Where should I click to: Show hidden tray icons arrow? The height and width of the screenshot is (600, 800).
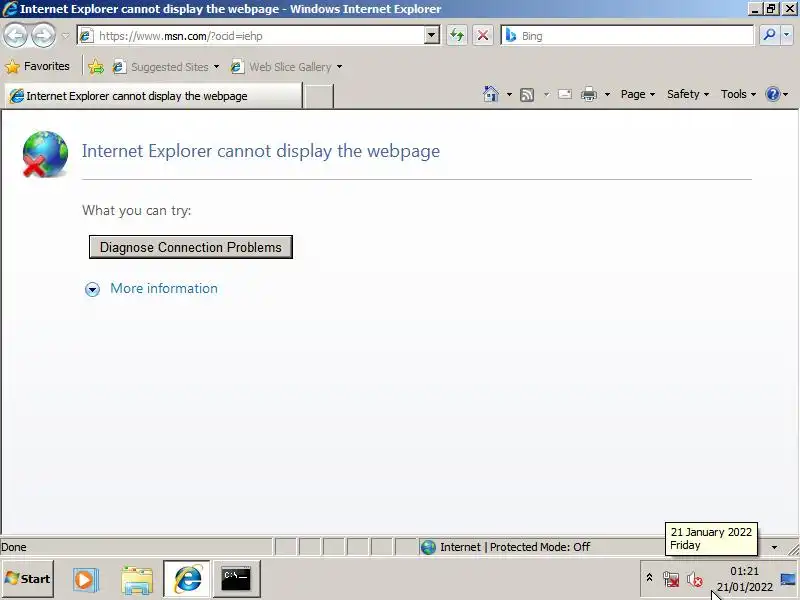tap(649, 578)
